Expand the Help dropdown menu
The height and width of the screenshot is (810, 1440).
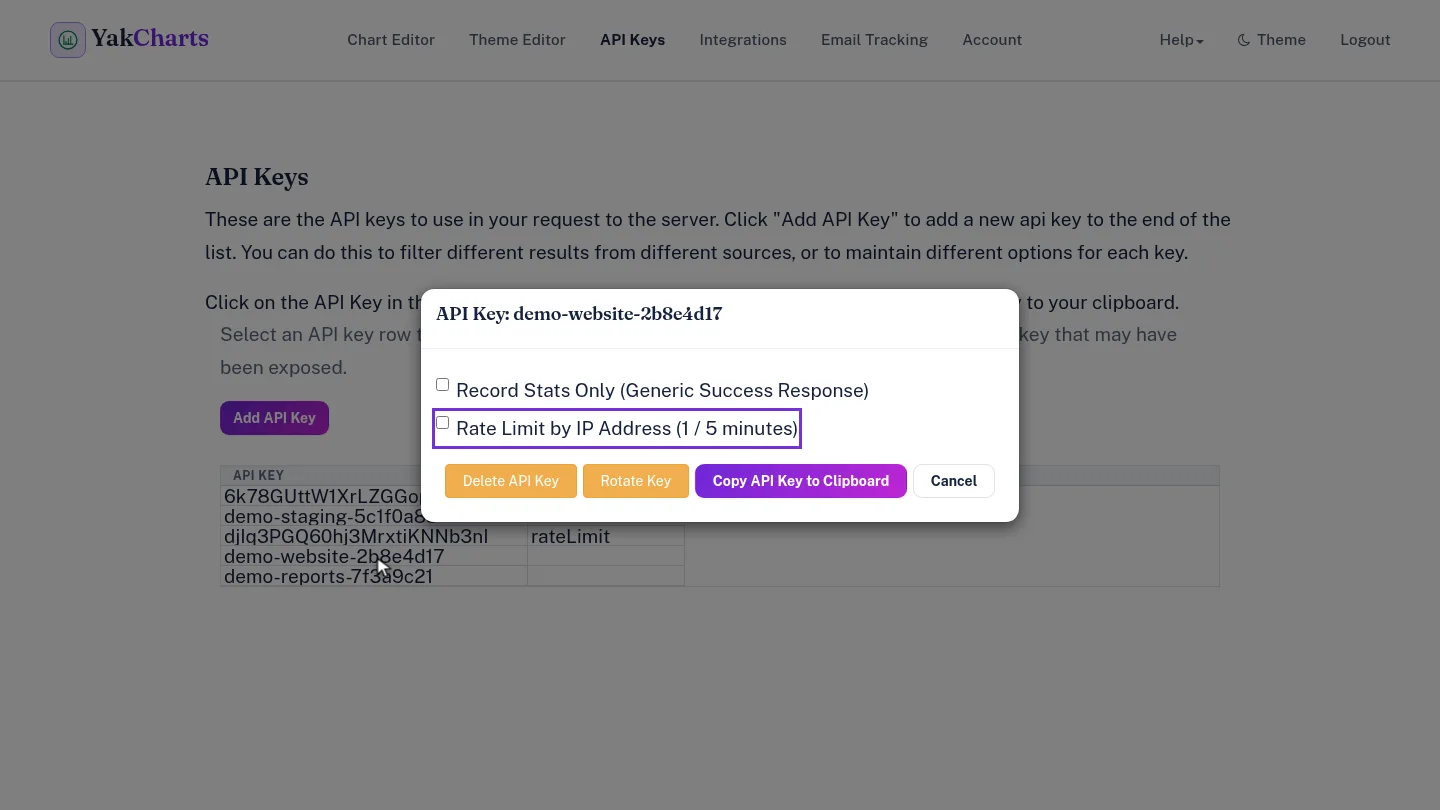pos(1181,40)
